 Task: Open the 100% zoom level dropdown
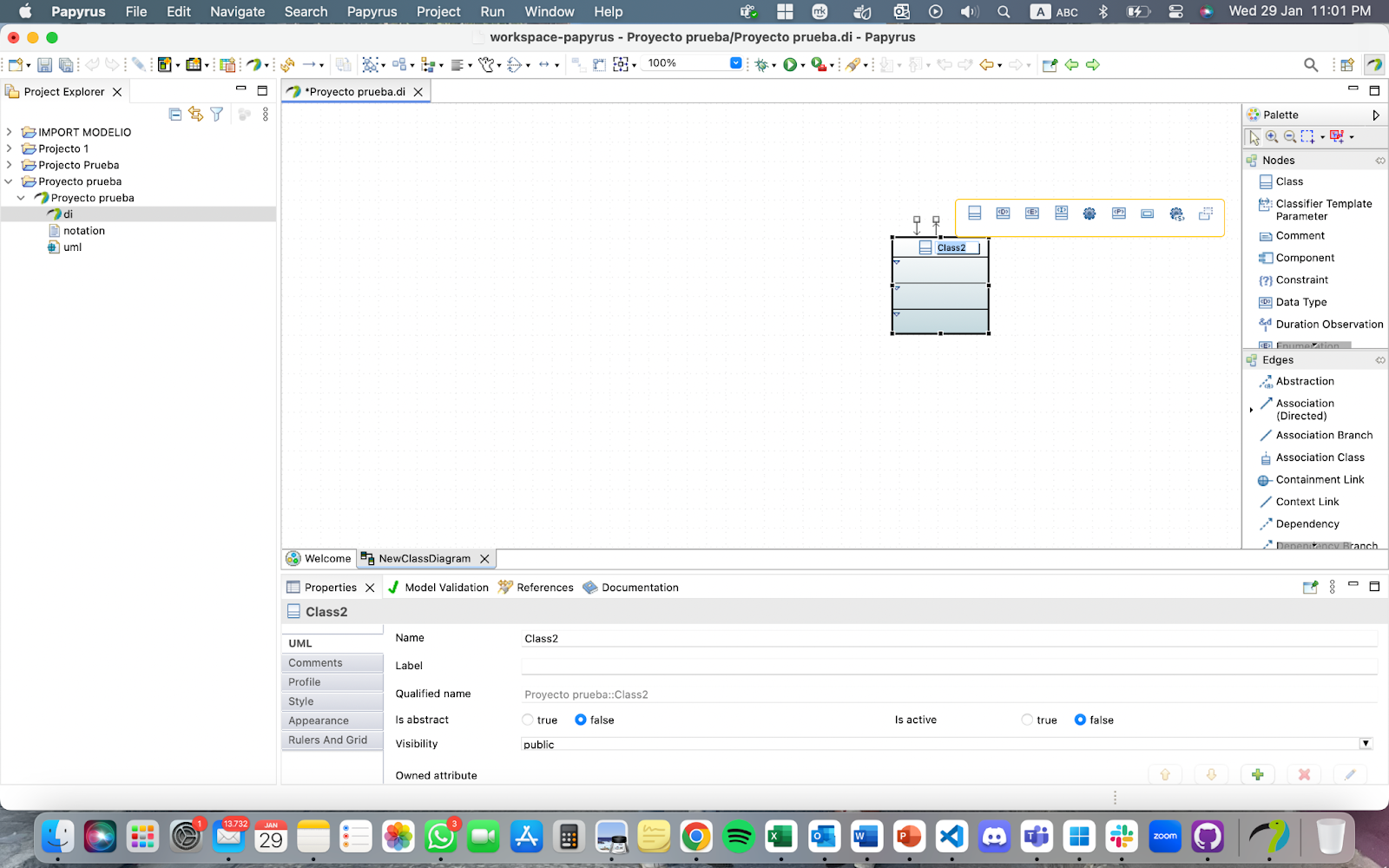point(736,63)
